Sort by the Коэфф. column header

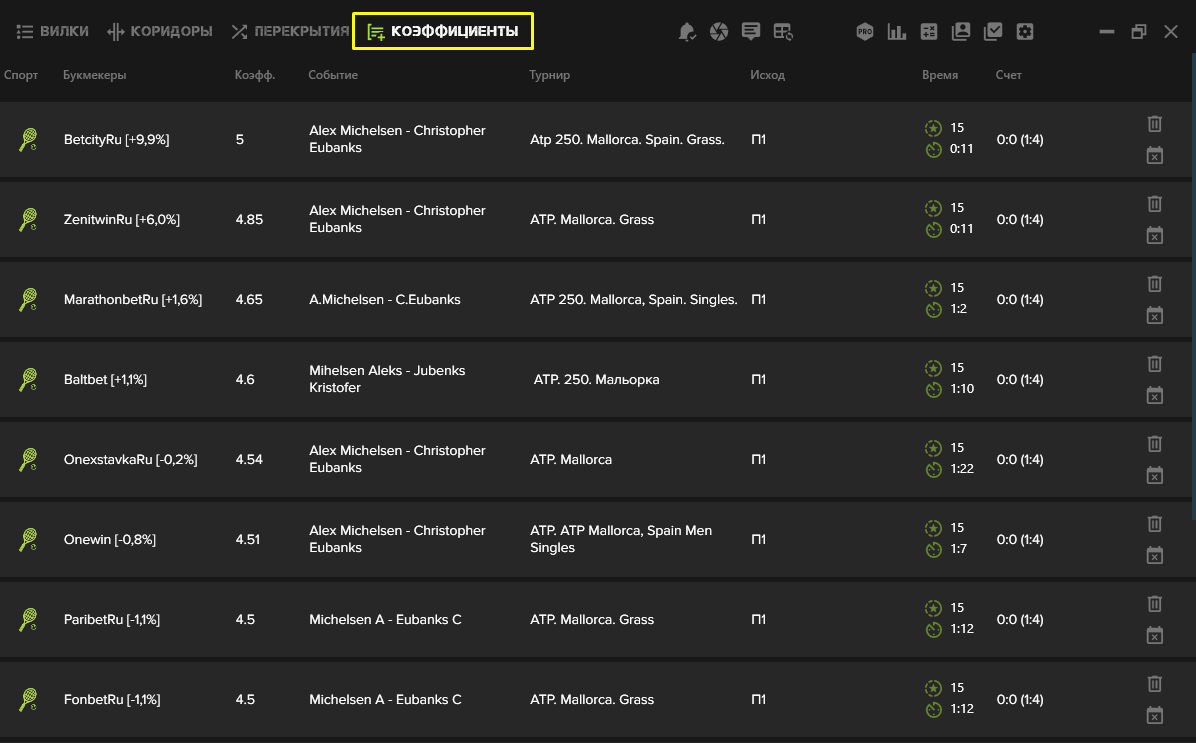(x=255, y=75)
